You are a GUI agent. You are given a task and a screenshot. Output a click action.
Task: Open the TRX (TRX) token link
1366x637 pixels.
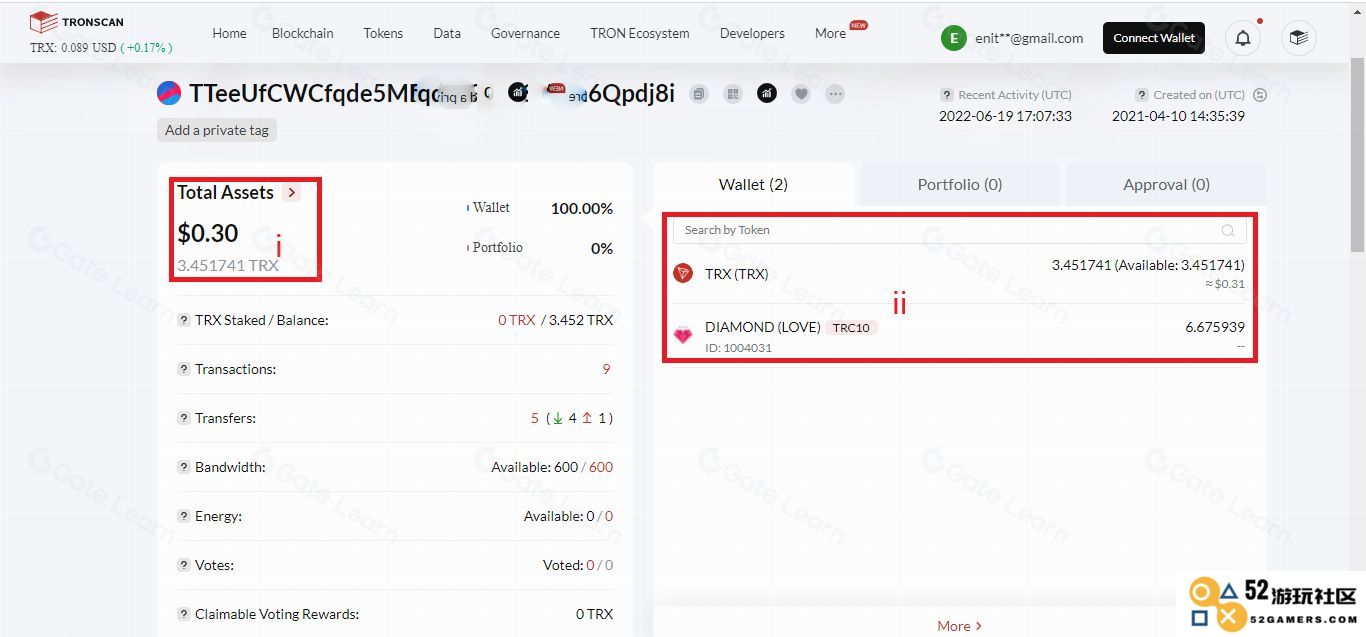[737, 274]
